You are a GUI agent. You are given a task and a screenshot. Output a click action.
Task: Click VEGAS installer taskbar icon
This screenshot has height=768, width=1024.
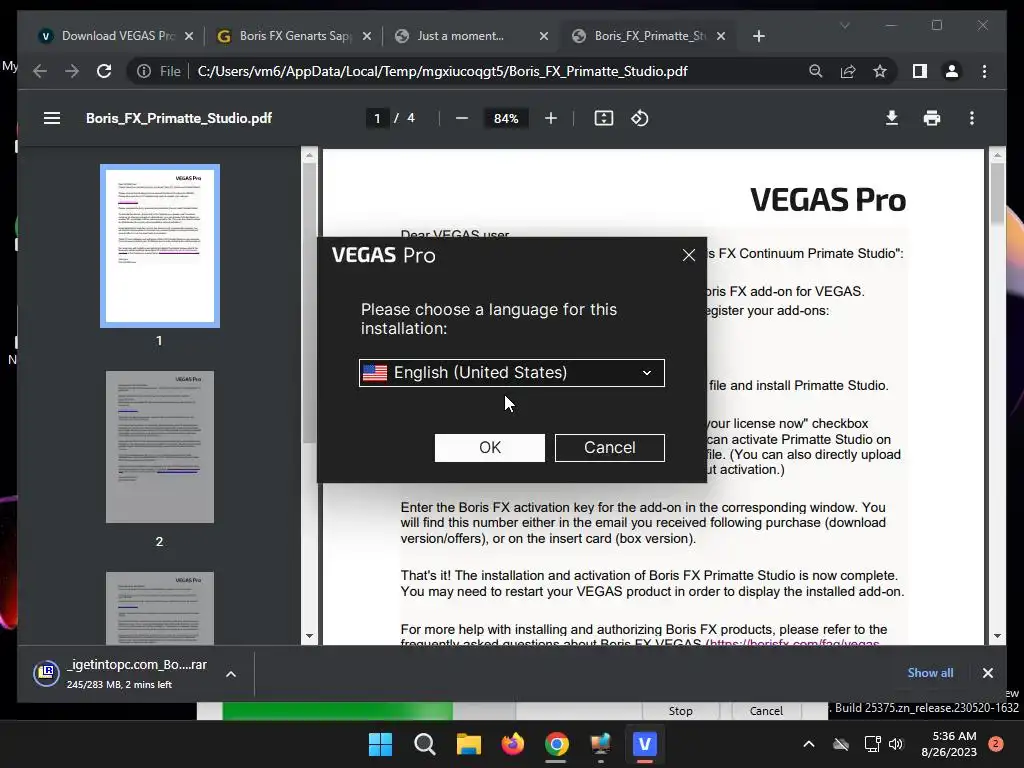click(645, 744)
